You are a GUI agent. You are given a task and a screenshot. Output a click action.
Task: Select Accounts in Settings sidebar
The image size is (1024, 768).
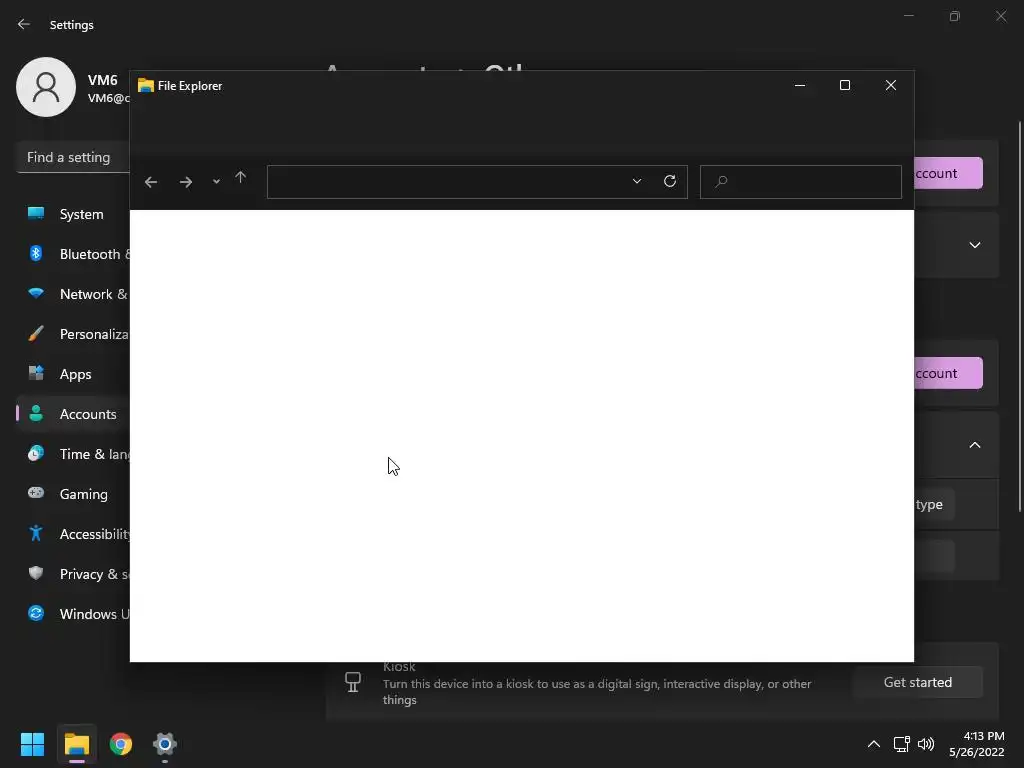tap(72, 414)
